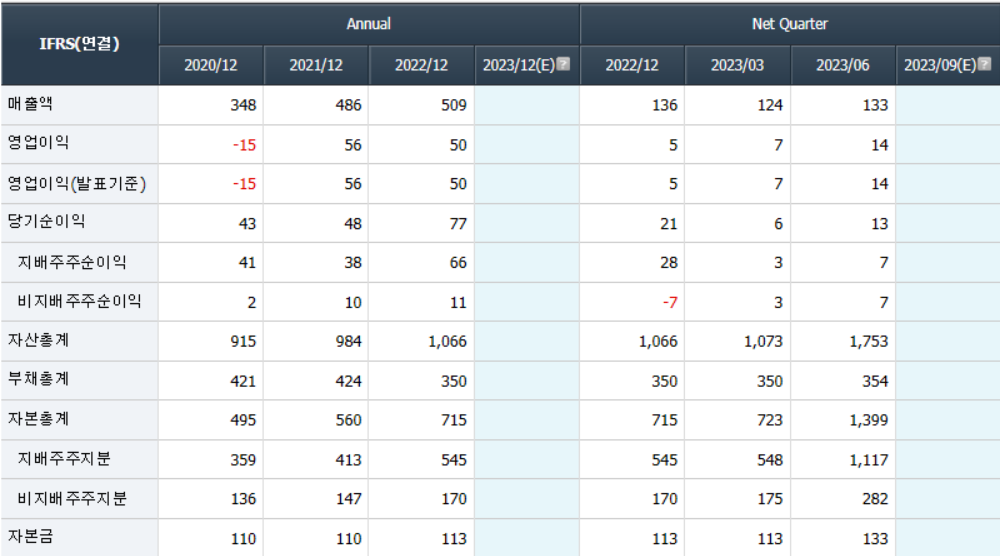
Task: Click the 2022/12 header under Net Quarter
Action: (x=631, y=65)
